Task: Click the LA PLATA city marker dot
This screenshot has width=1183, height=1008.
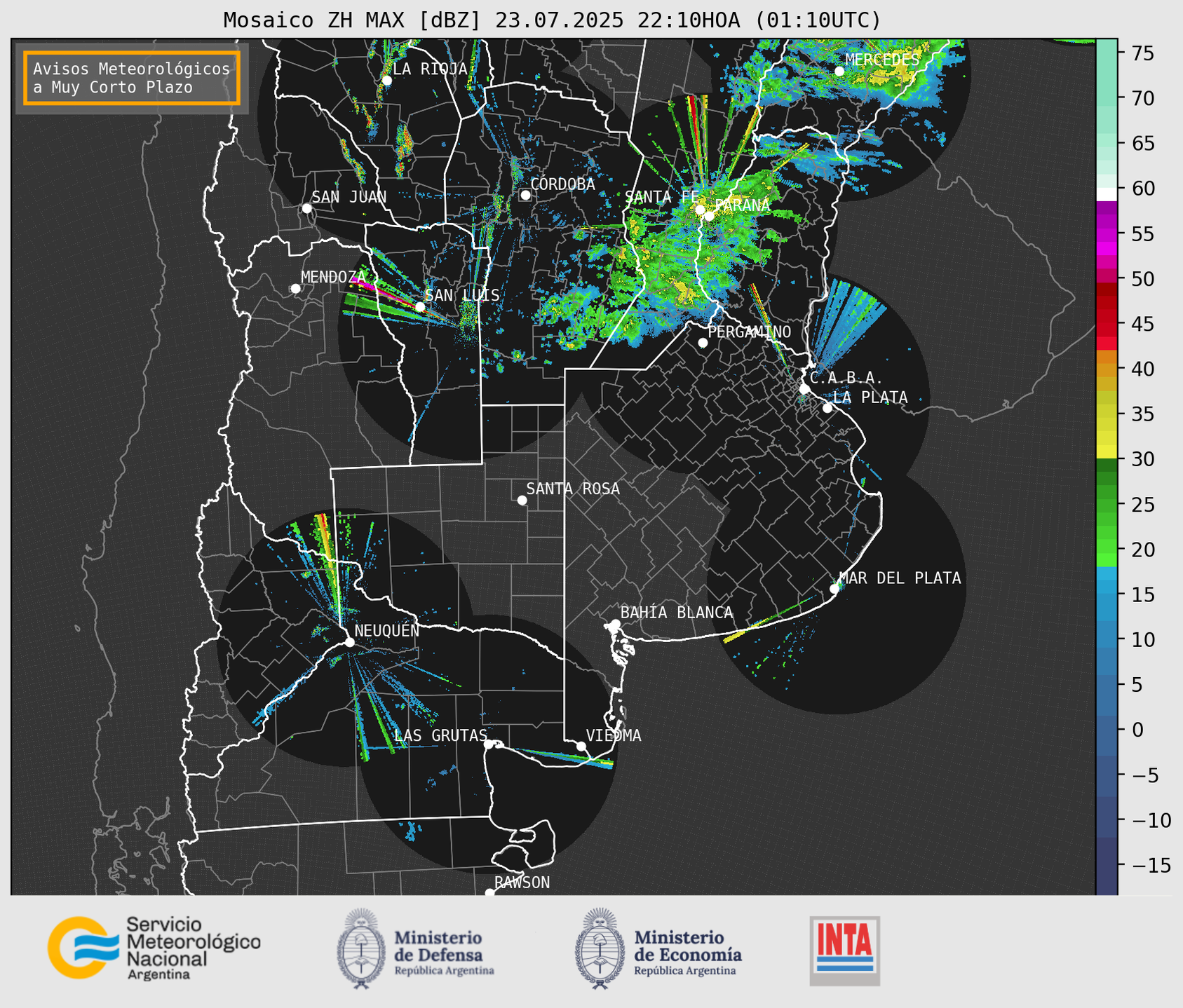Action: [x=827, y=408]
